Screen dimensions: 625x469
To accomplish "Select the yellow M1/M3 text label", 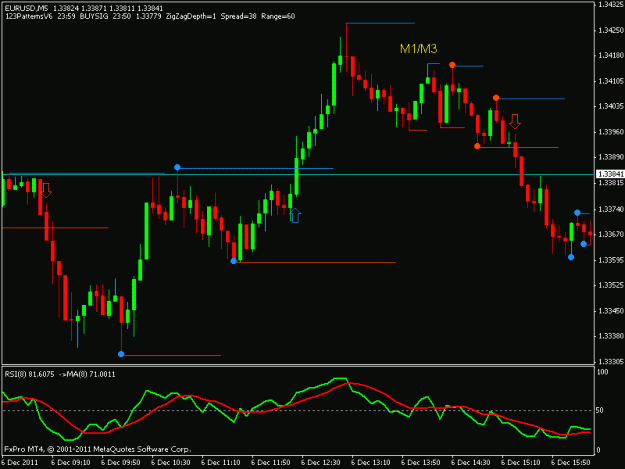I will (419, 49).
